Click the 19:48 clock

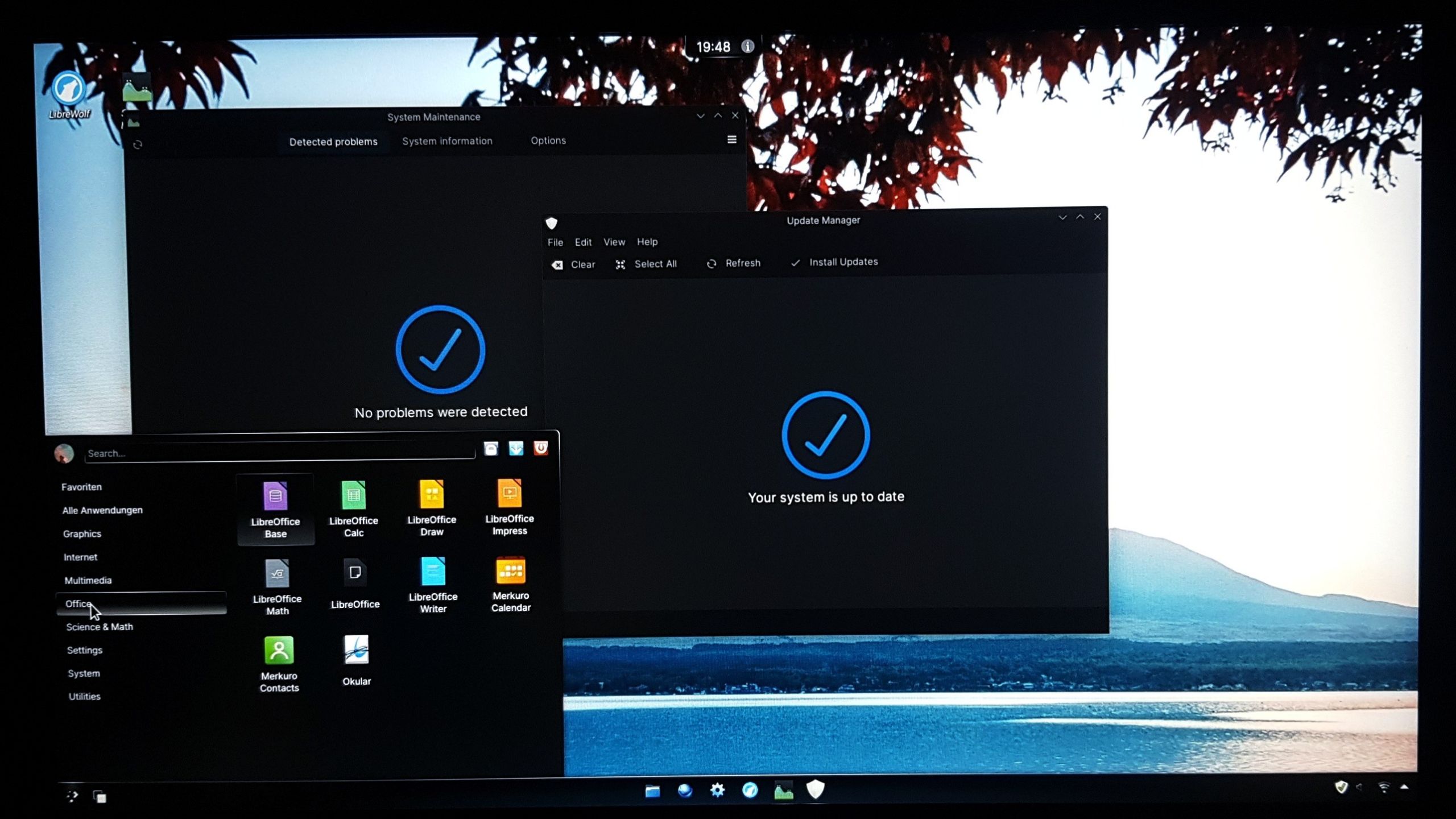[713, 47]
